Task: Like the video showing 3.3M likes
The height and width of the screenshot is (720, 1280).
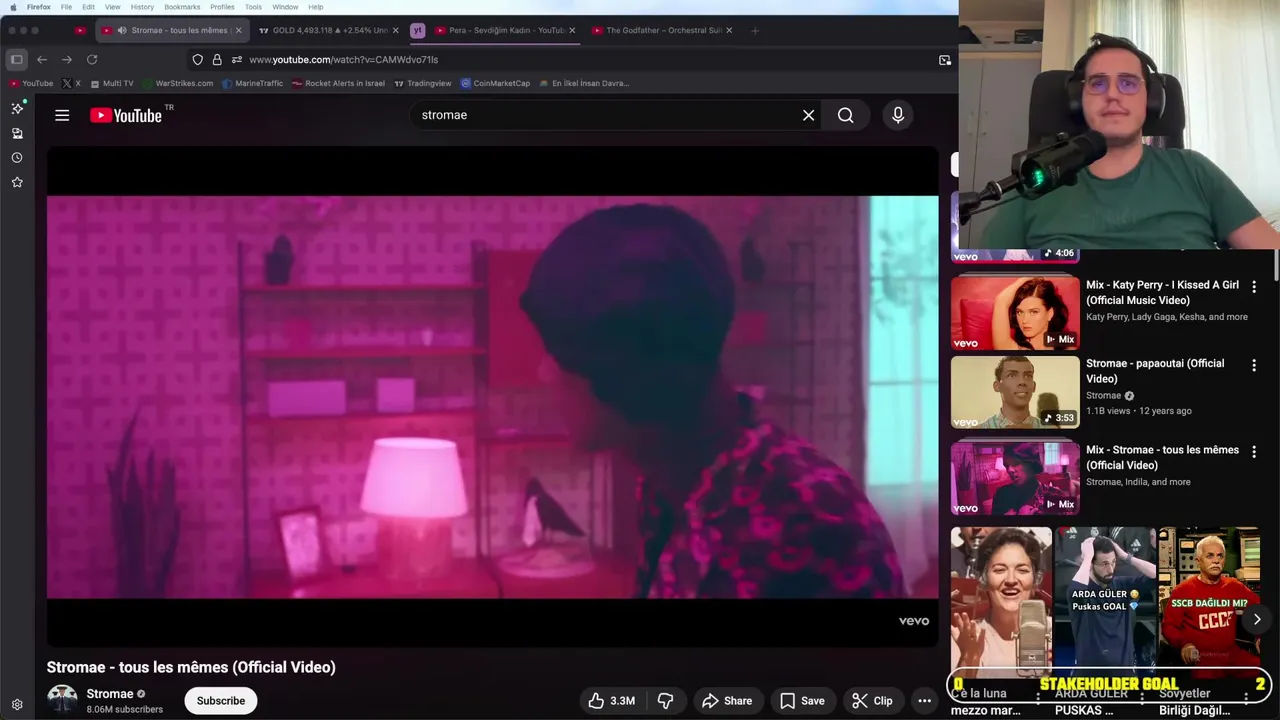Action: (612, 701)
